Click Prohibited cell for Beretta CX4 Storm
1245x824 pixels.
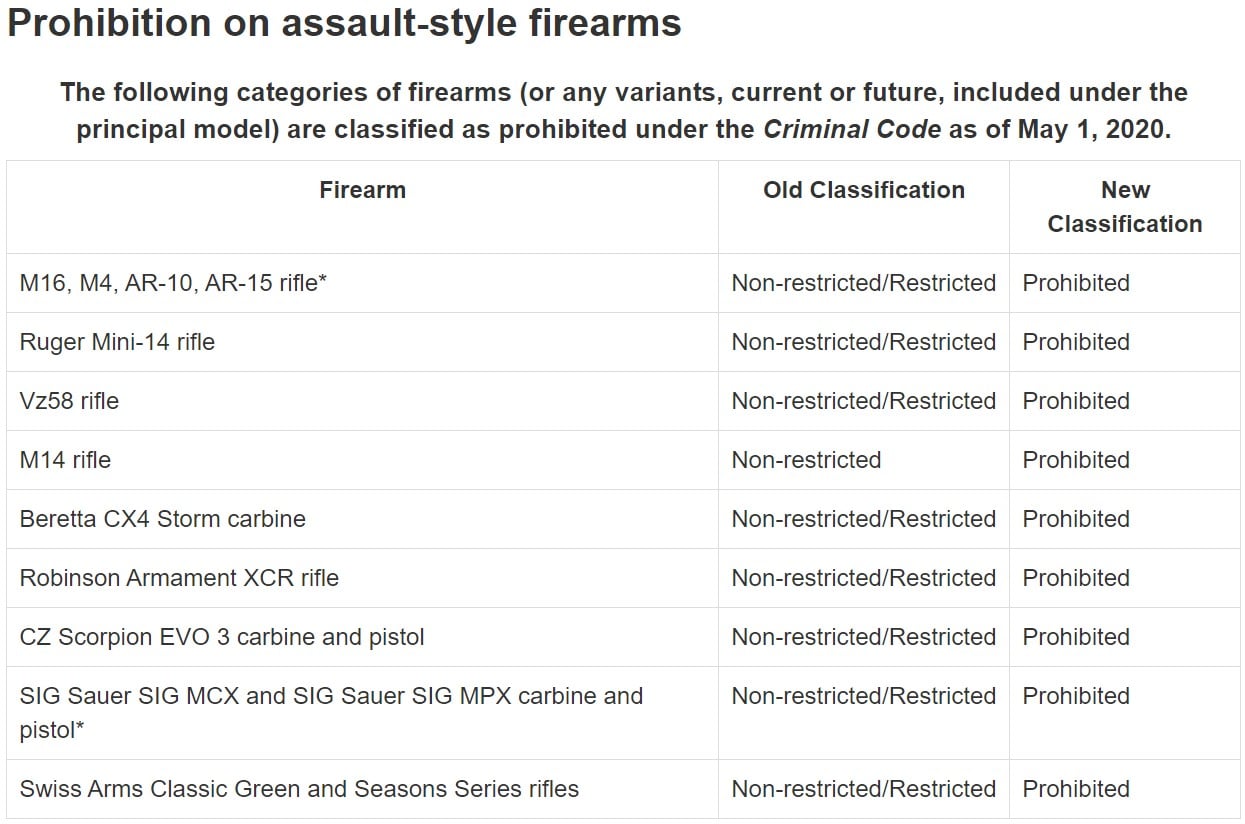point(1076,519)
